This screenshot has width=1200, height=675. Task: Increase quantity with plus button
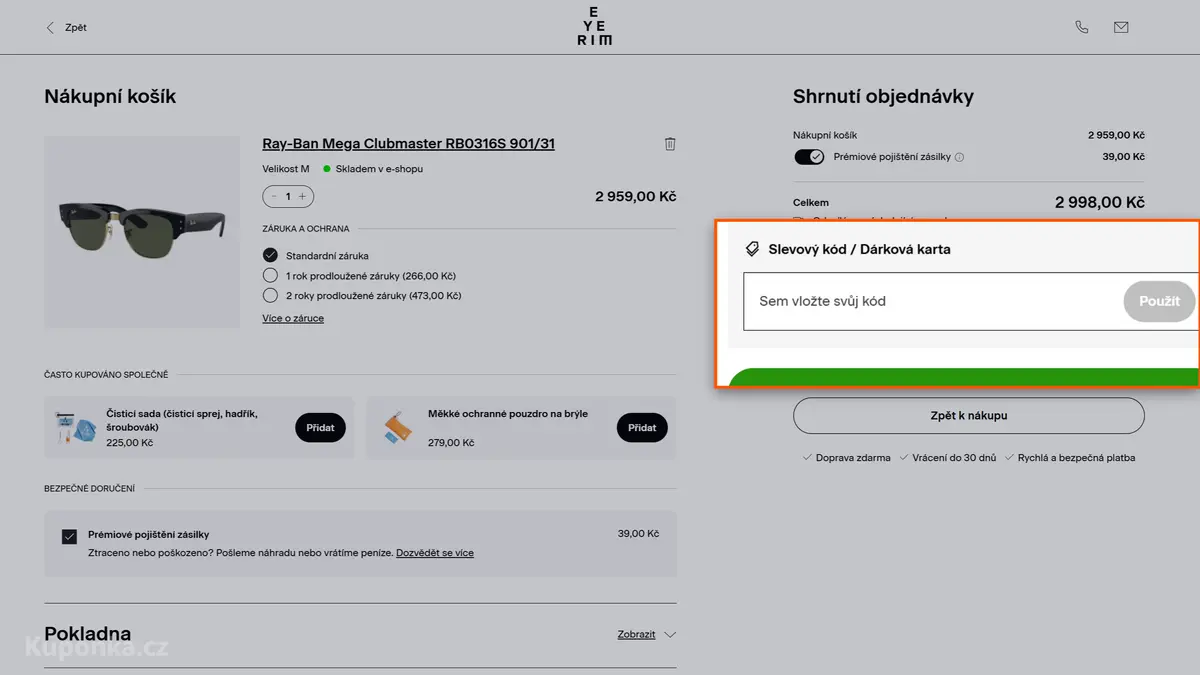pos(302,197)
